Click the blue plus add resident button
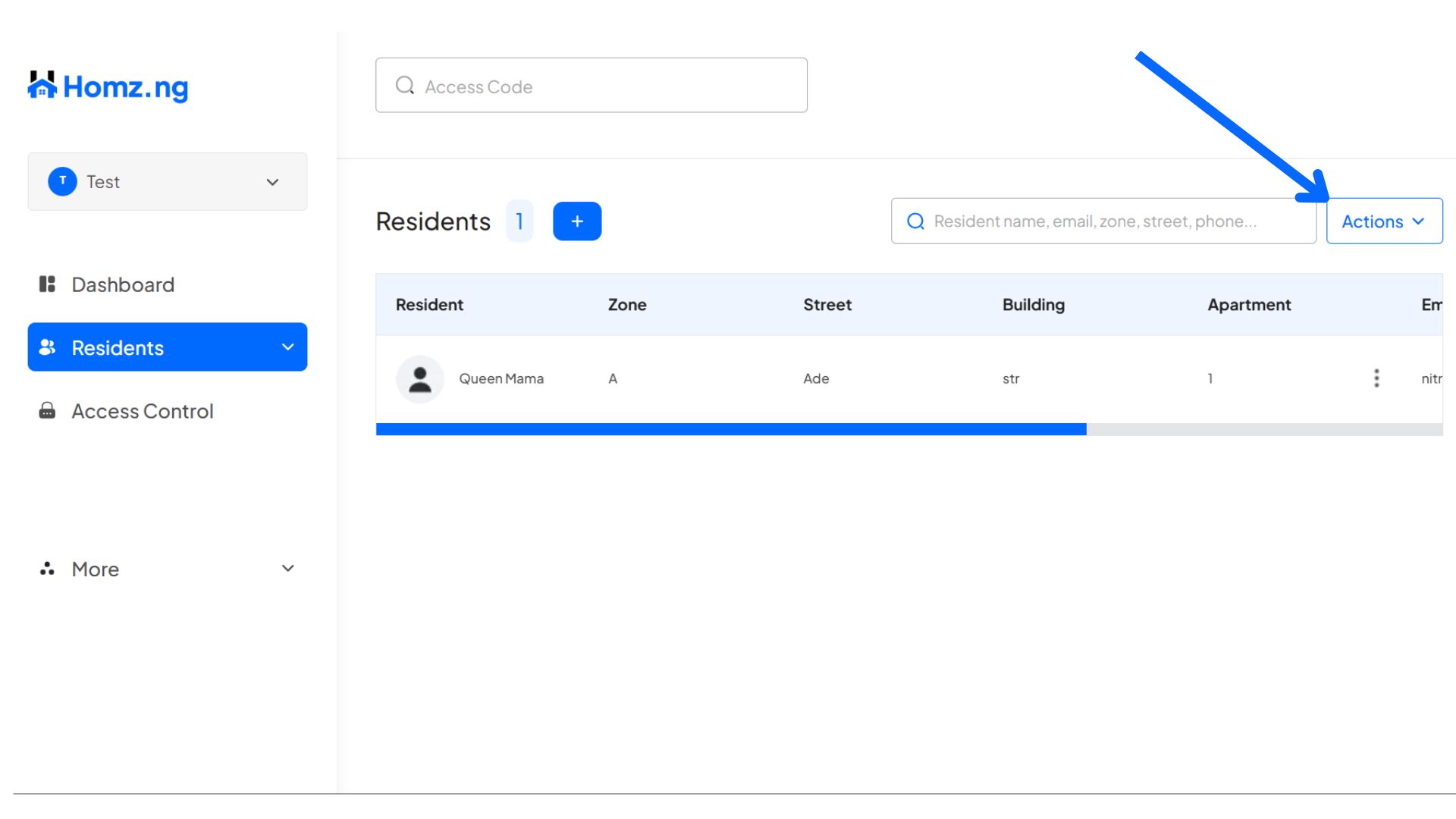 pos(576,221)
